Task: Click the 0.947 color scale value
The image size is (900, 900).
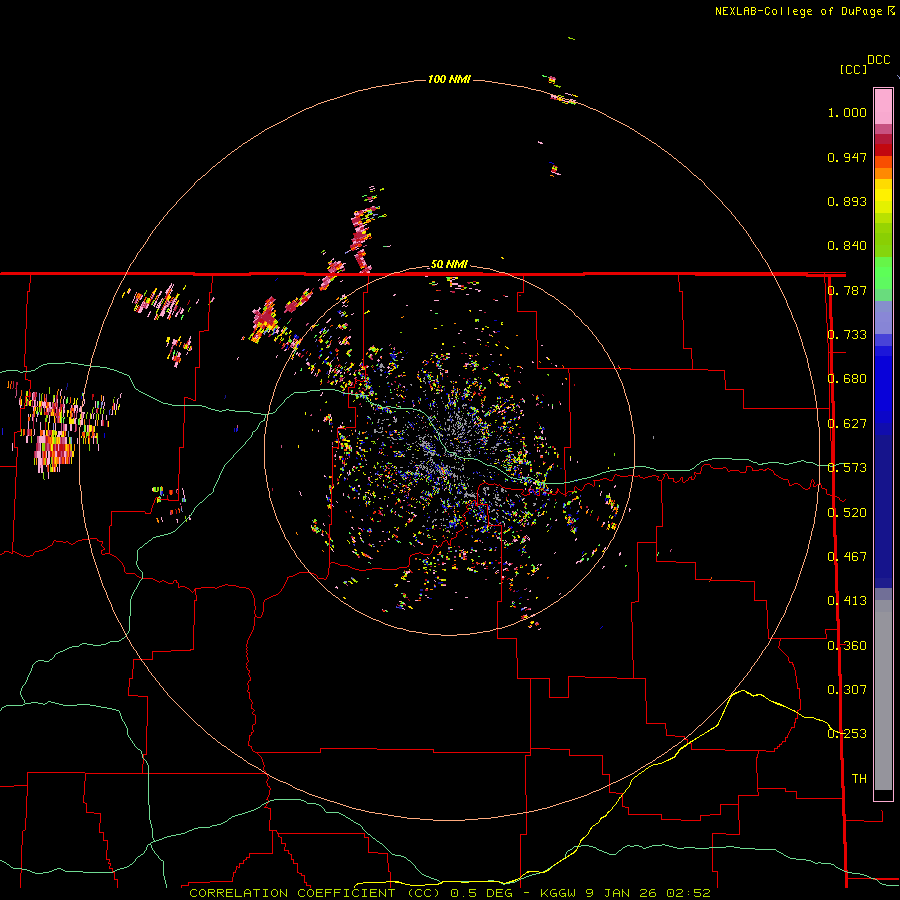Action: click(x=847, y=157)
